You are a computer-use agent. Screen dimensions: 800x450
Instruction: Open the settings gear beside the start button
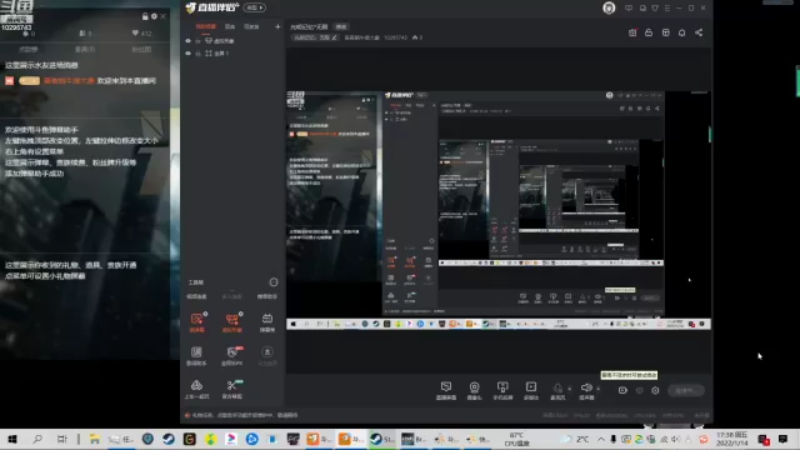[656, 390]
